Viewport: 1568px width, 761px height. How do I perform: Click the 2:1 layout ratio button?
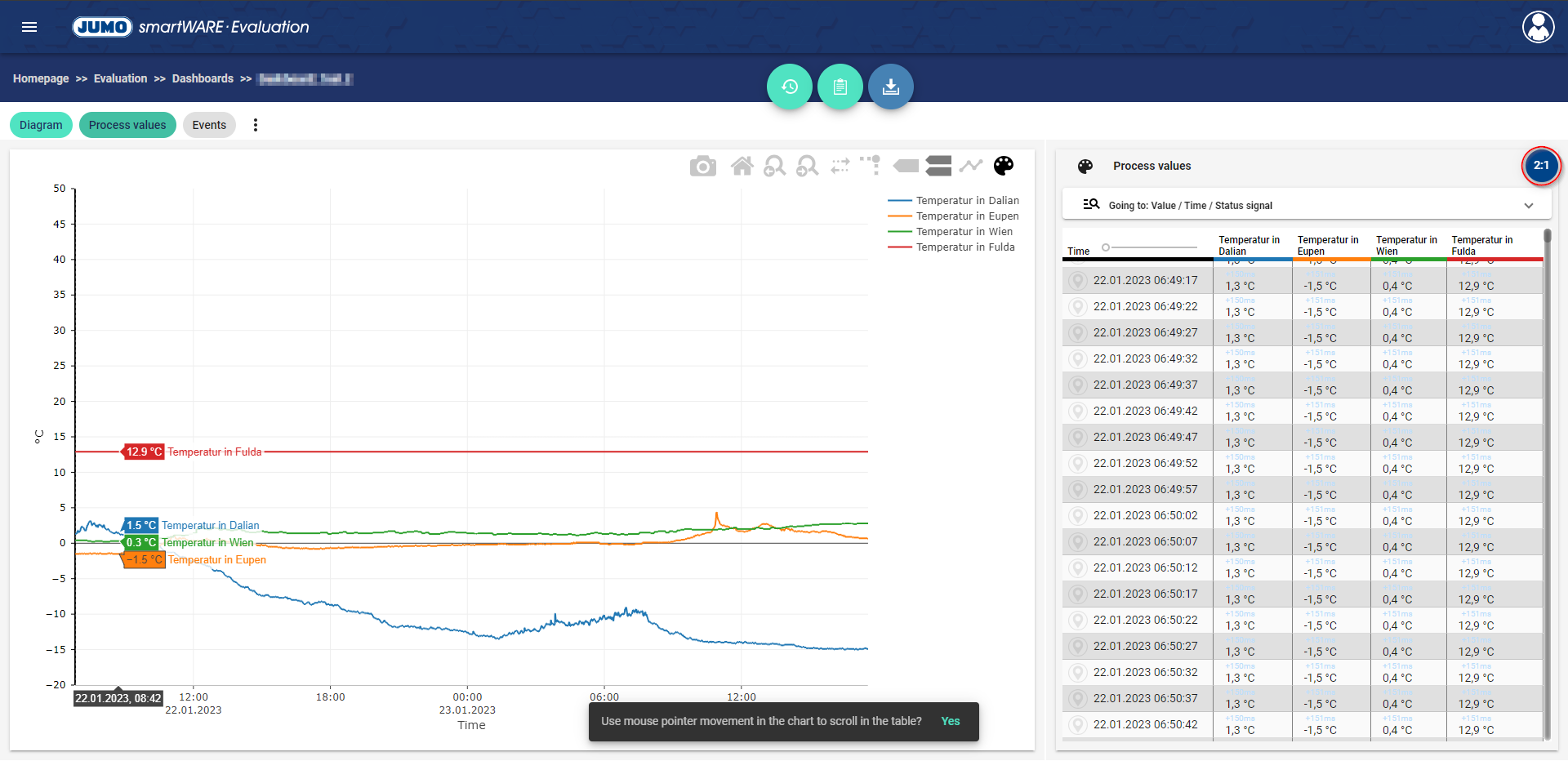[x=1540, y=166]
